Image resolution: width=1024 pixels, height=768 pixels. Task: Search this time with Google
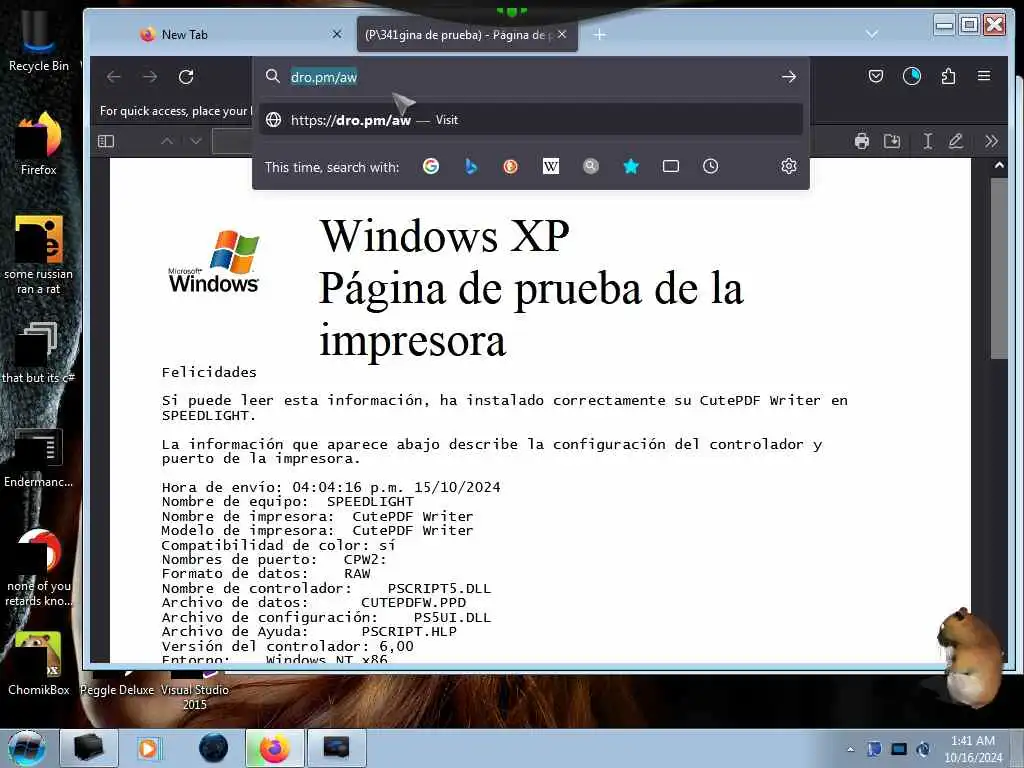[431, 167]
